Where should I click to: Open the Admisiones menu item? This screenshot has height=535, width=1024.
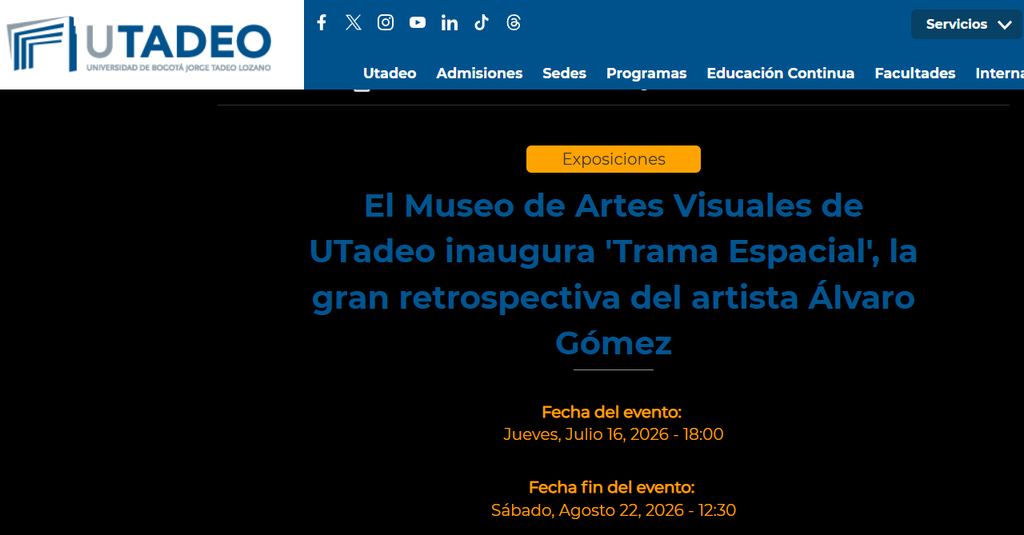[479, 73]
